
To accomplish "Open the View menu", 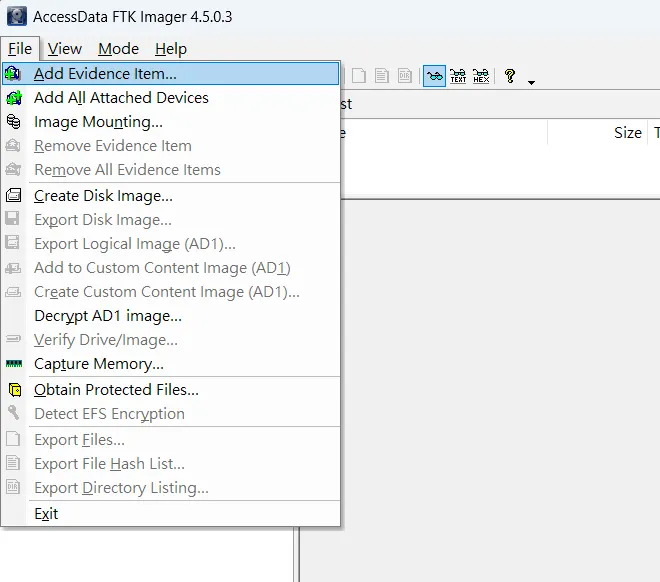I will click(x=64, y=49).
